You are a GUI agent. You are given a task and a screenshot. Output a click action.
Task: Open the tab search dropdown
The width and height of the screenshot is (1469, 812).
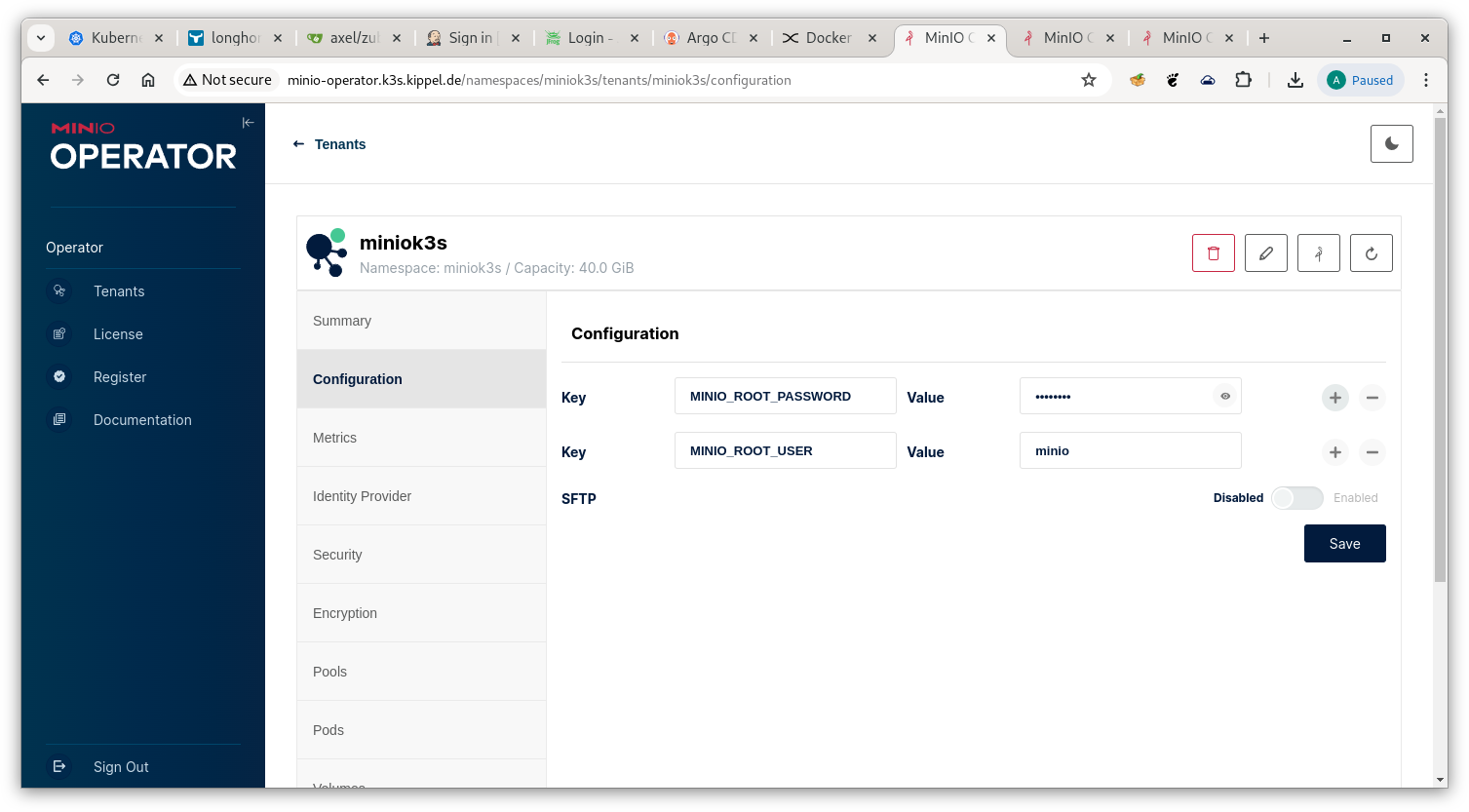(x=41, y=38)
